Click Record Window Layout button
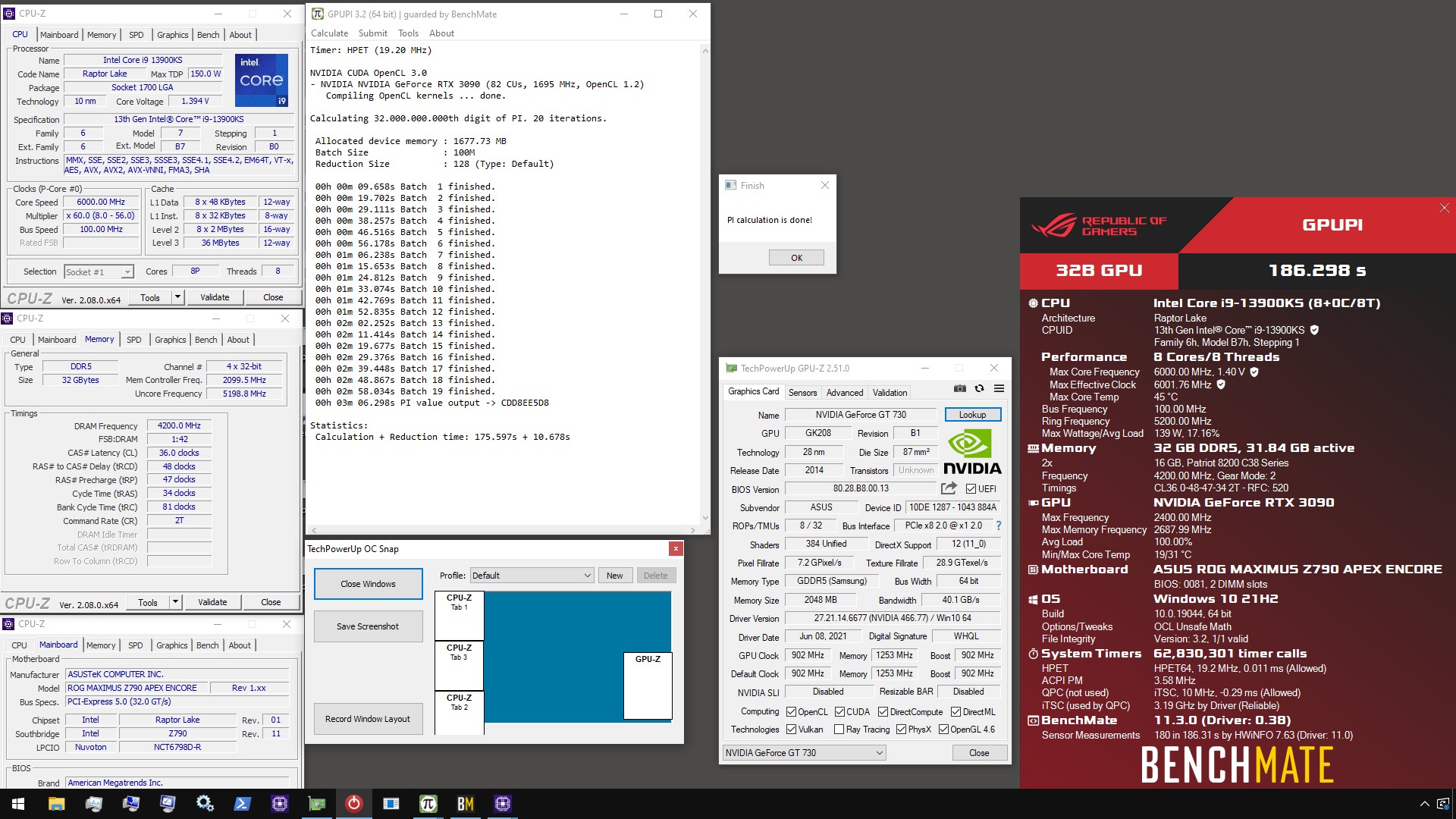Viewport: 1456px width, 819px height. tap(368, 719)
